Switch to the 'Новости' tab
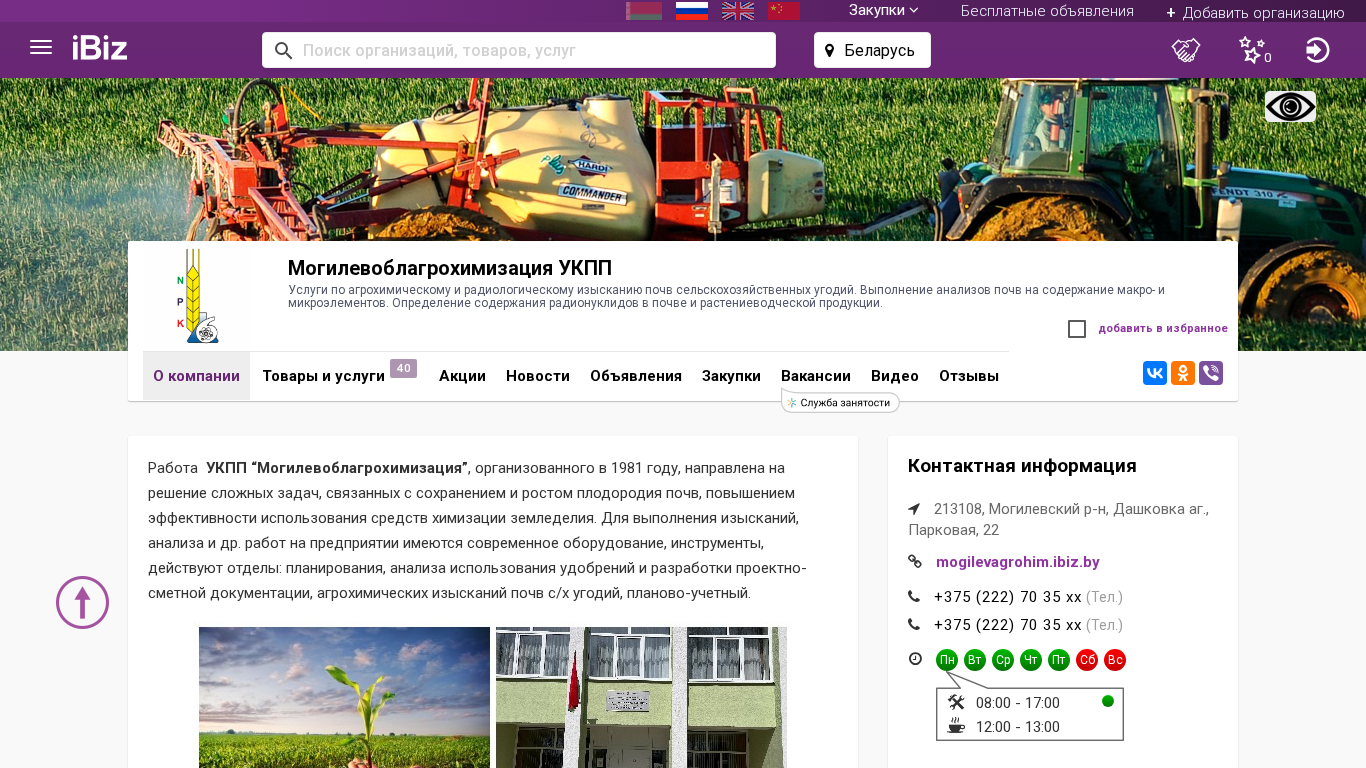The height and width of the screenshot is (768, 1366). (x=538, y=376)
